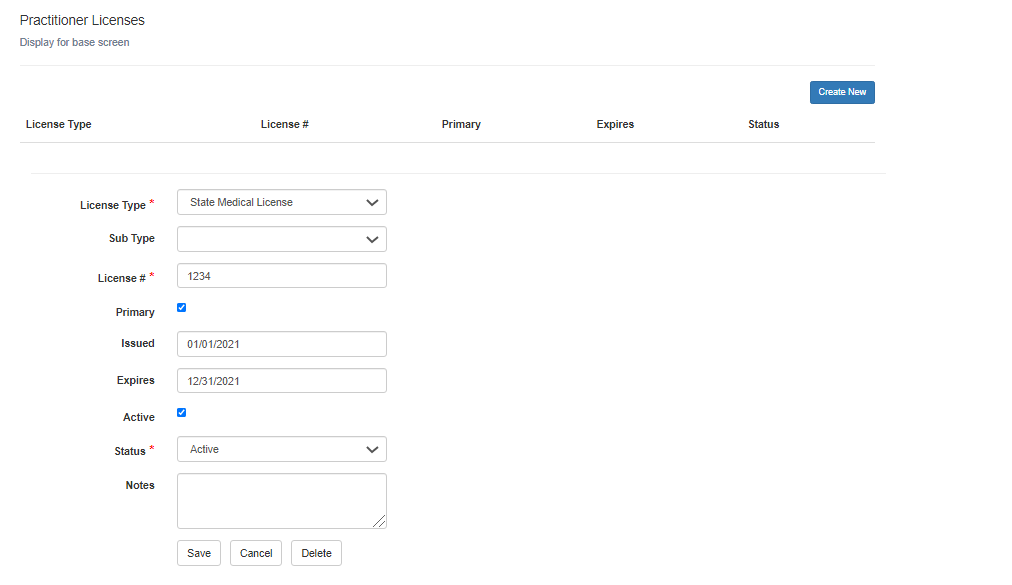This screenshot has width=1012, height=585.
Task: Click the License # column header
Action: 284,124
